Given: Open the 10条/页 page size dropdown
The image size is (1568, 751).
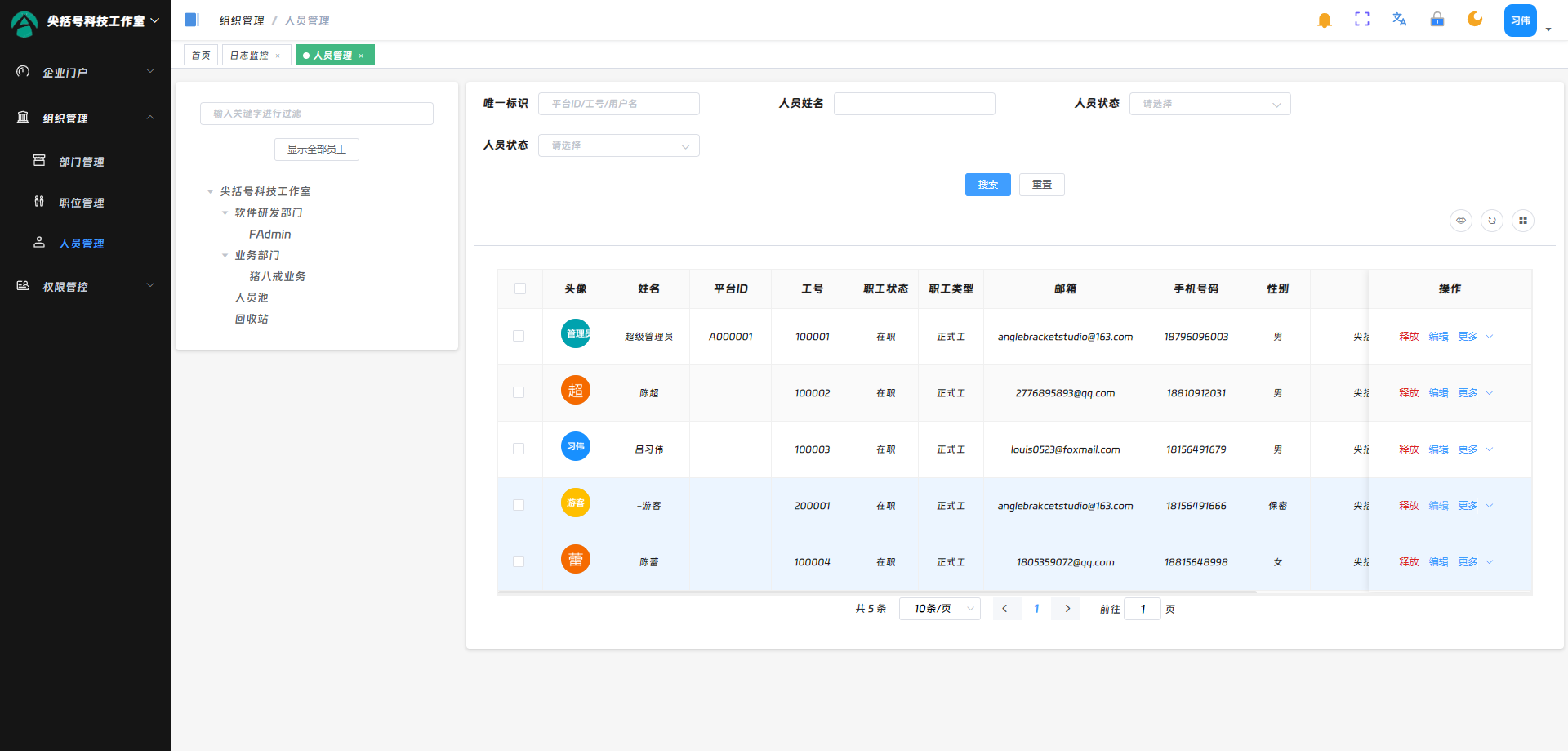Looking at the screenshot, I should pyautogui.click(x=939, y=609).
